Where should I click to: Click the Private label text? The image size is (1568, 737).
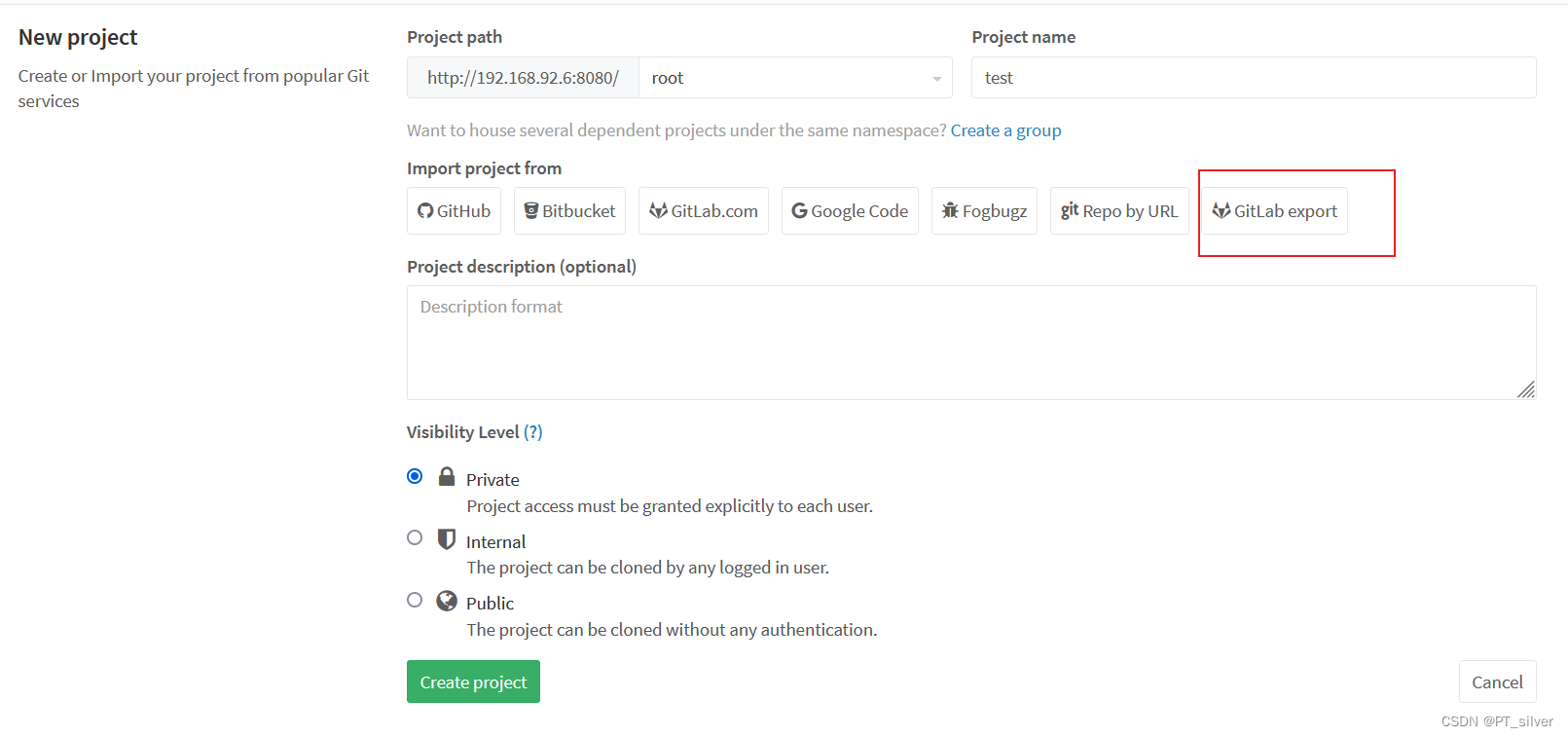coord(492,480)
